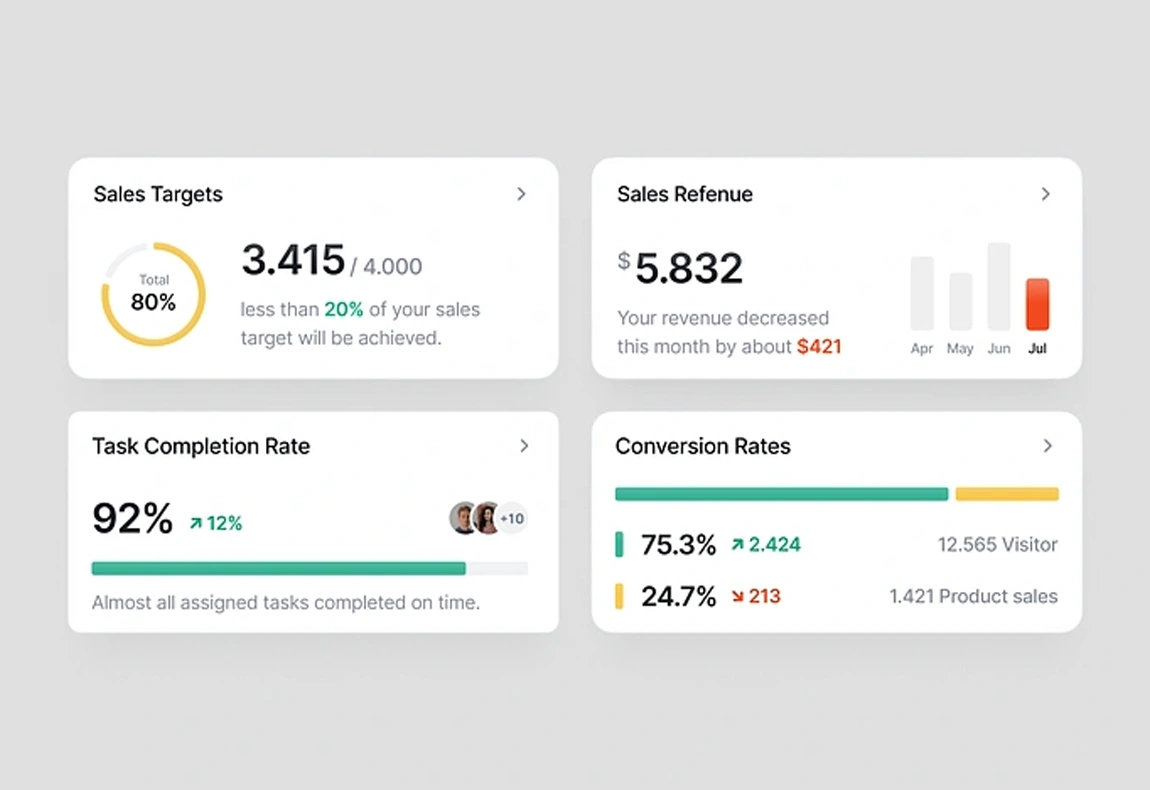The image size is (1150, 790).
Task: Select the Jun revenue bar
Action: [x=998, y=287]
